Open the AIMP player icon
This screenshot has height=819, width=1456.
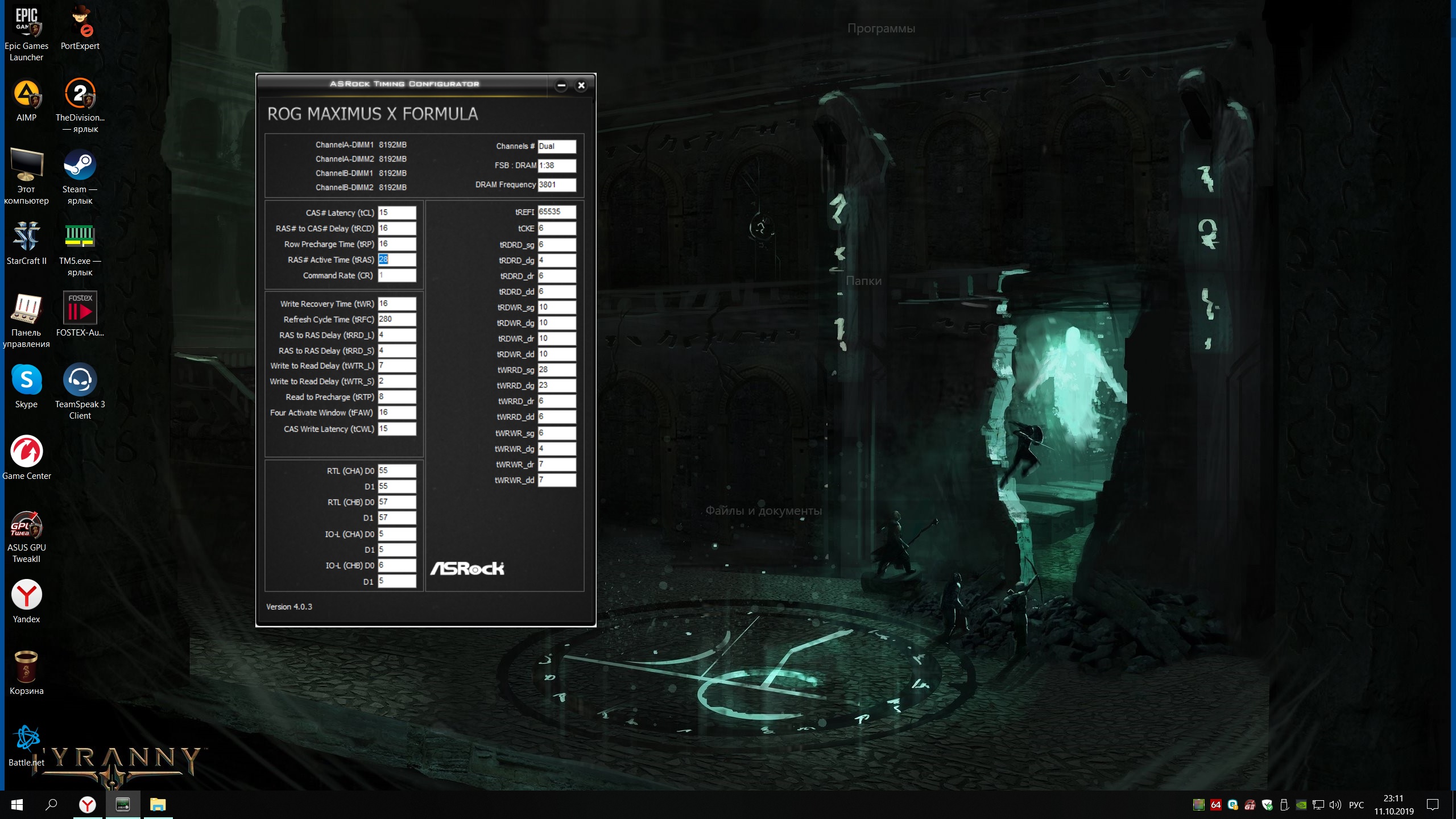tap(26, 93)
